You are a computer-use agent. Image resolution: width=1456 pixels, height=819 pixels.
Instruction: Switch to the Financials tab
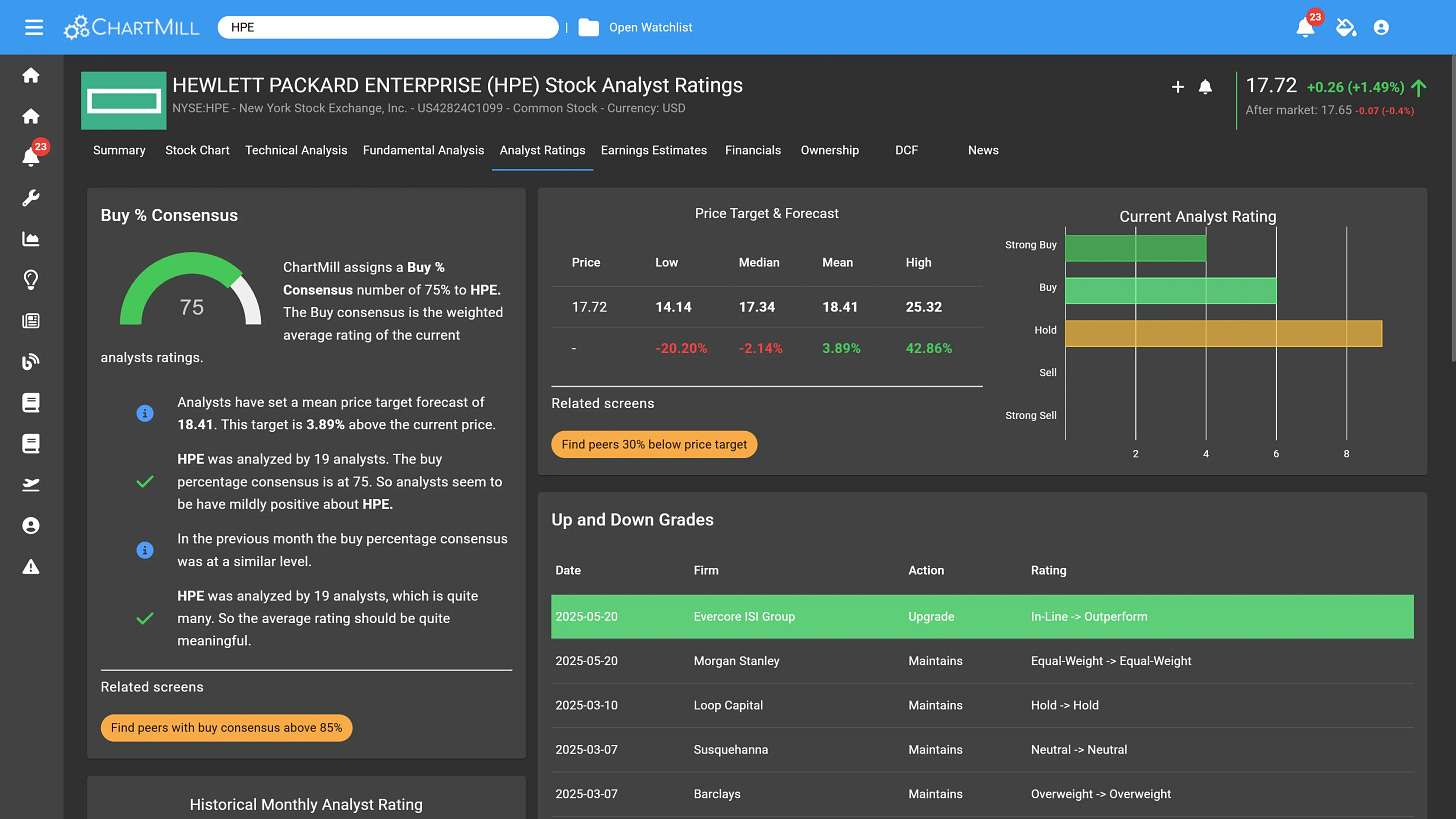pos(753,150)
